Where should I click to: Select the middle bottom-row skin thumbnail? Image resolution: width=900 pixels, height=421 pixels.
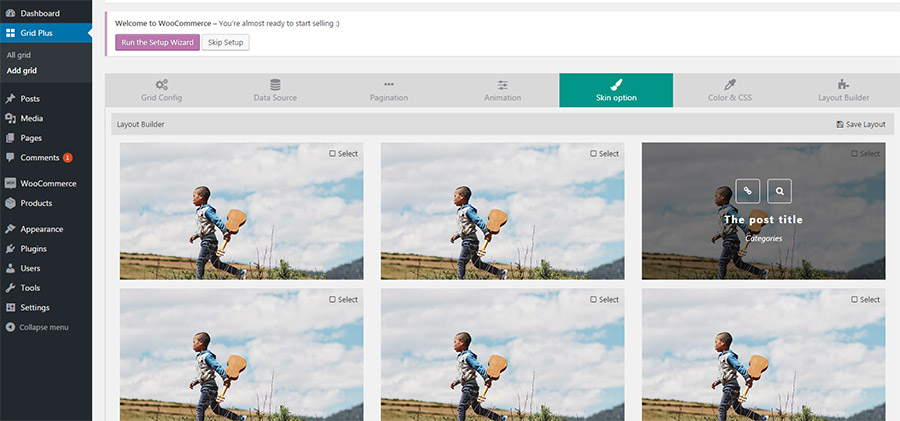coord(503,355)
